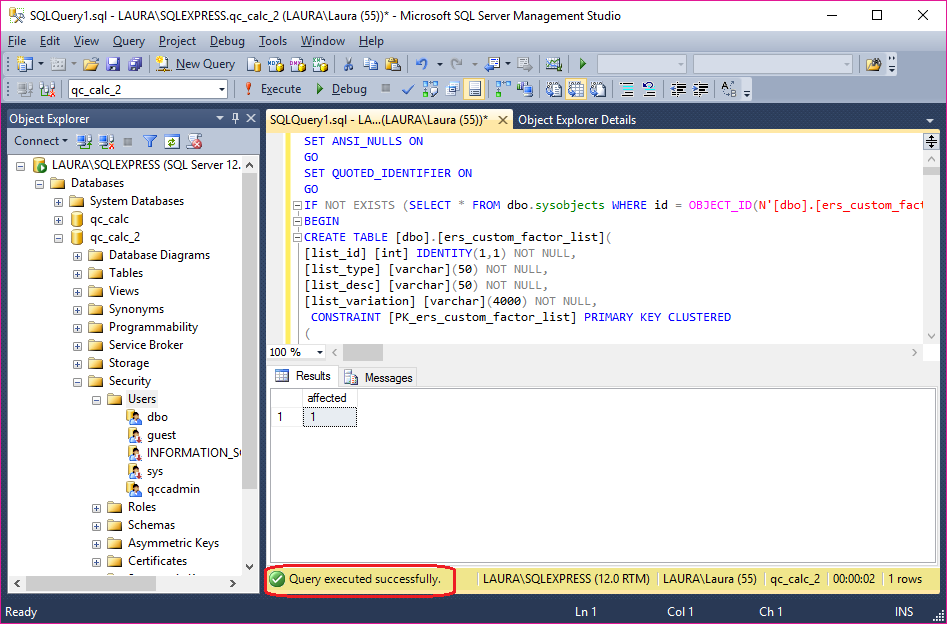Disconnect the server in Object Explorer

pyautogui.click(x=107, y=141)
